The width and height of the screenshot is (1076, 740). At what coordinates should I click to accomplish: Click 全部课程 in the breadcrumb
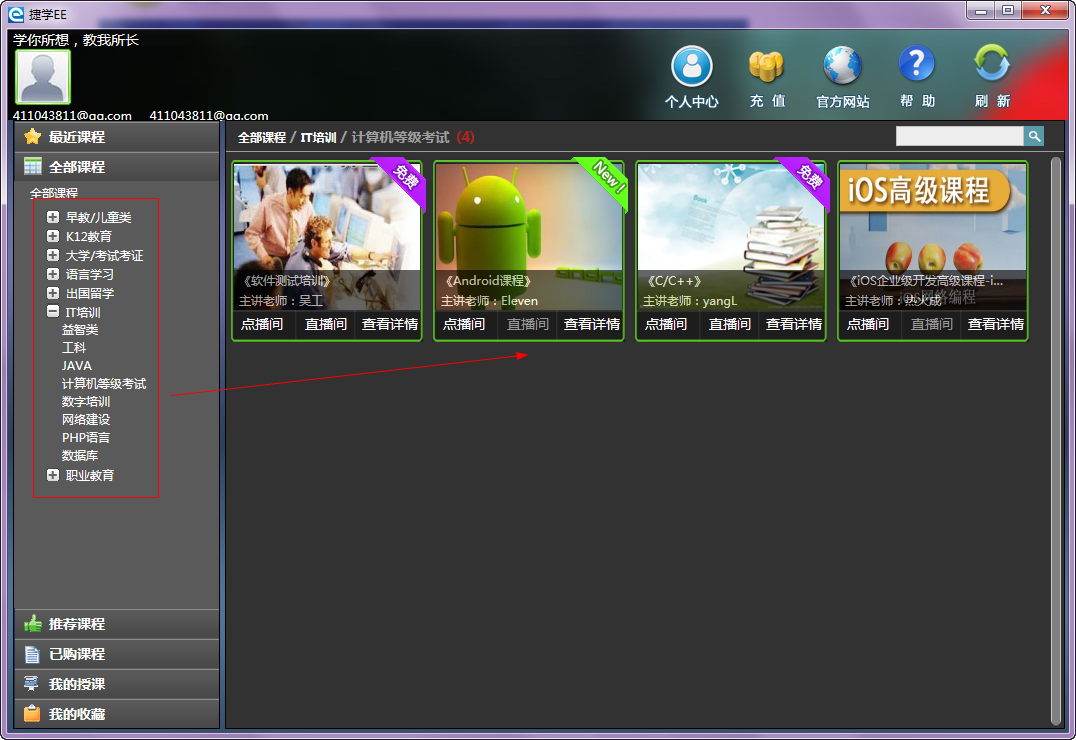(261, 137)
